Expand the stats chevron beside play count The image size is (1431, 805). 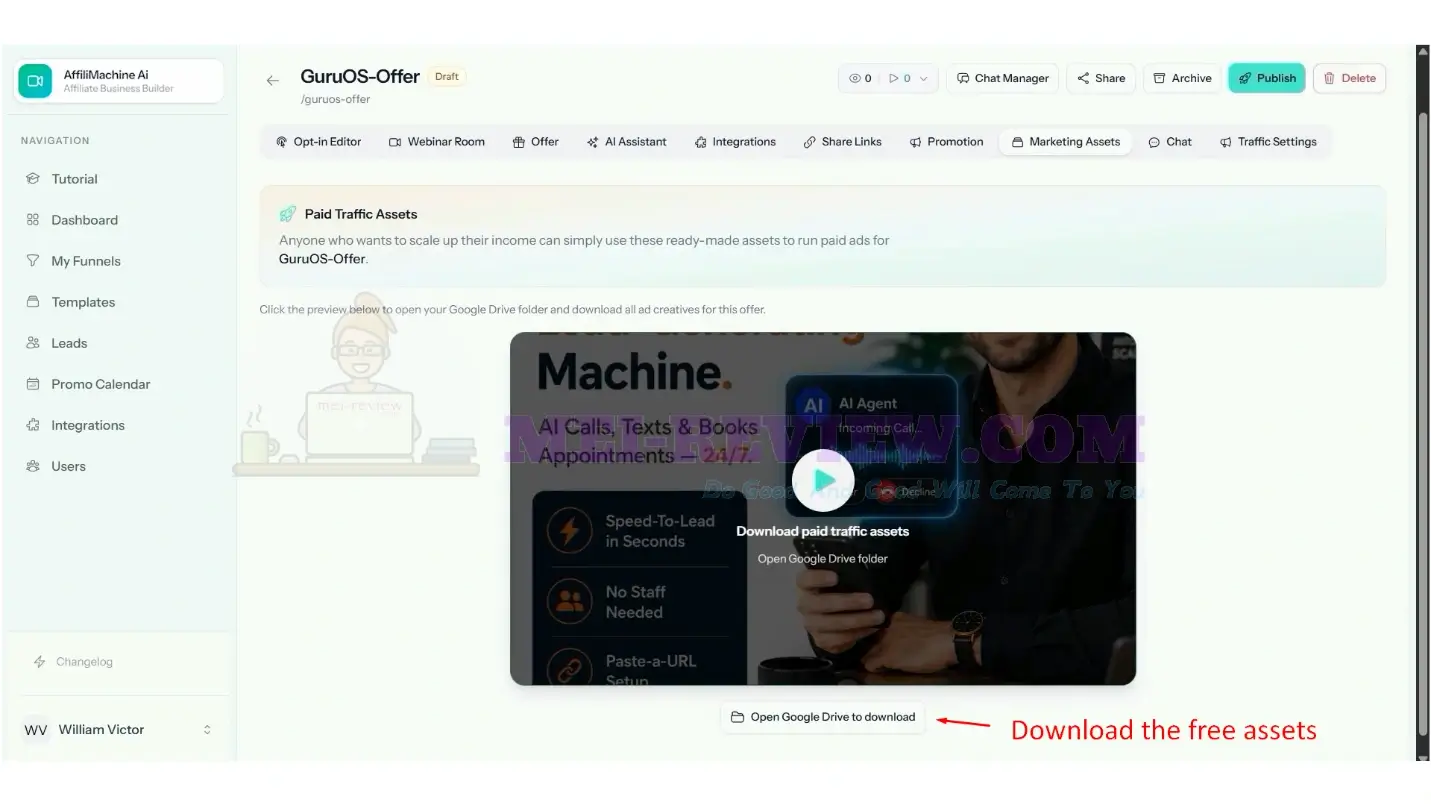pyautogui.click(x=923, y=78)
